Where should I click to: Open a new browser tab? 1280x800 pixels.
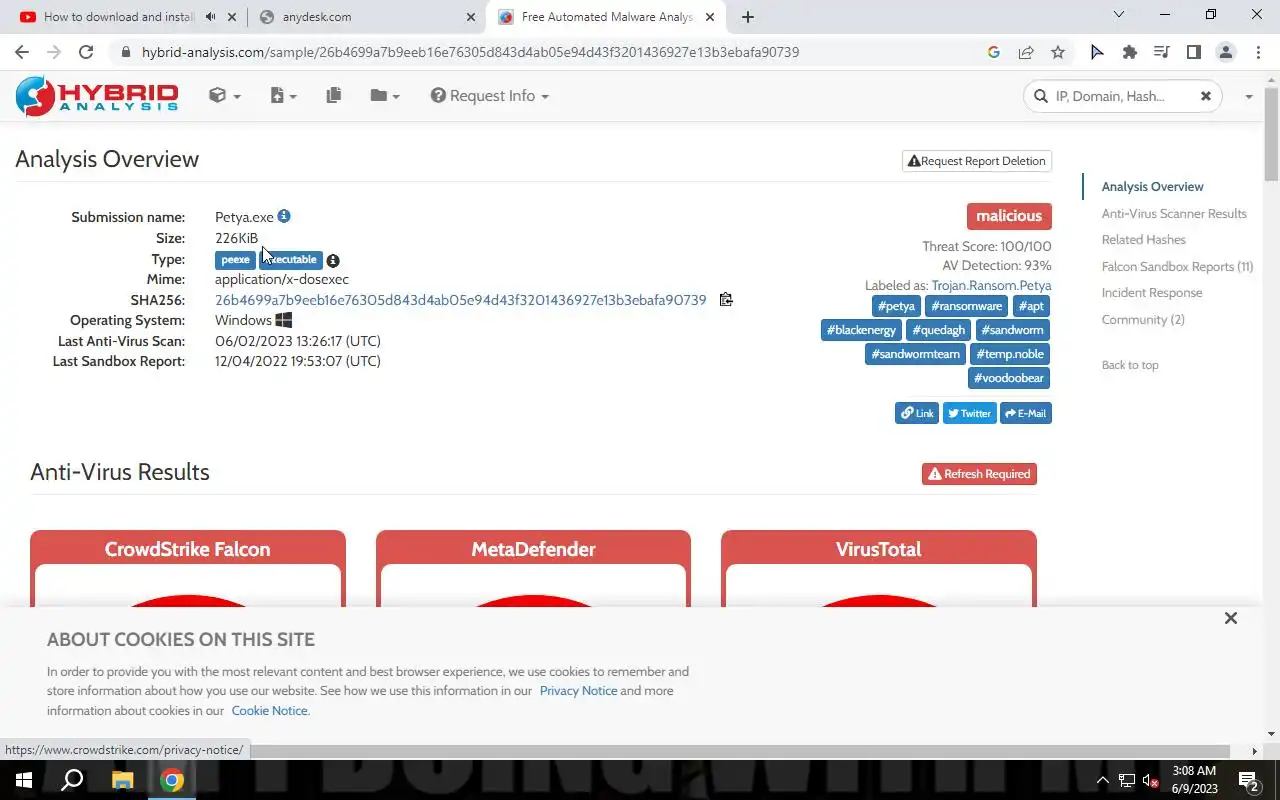point(747,17)
